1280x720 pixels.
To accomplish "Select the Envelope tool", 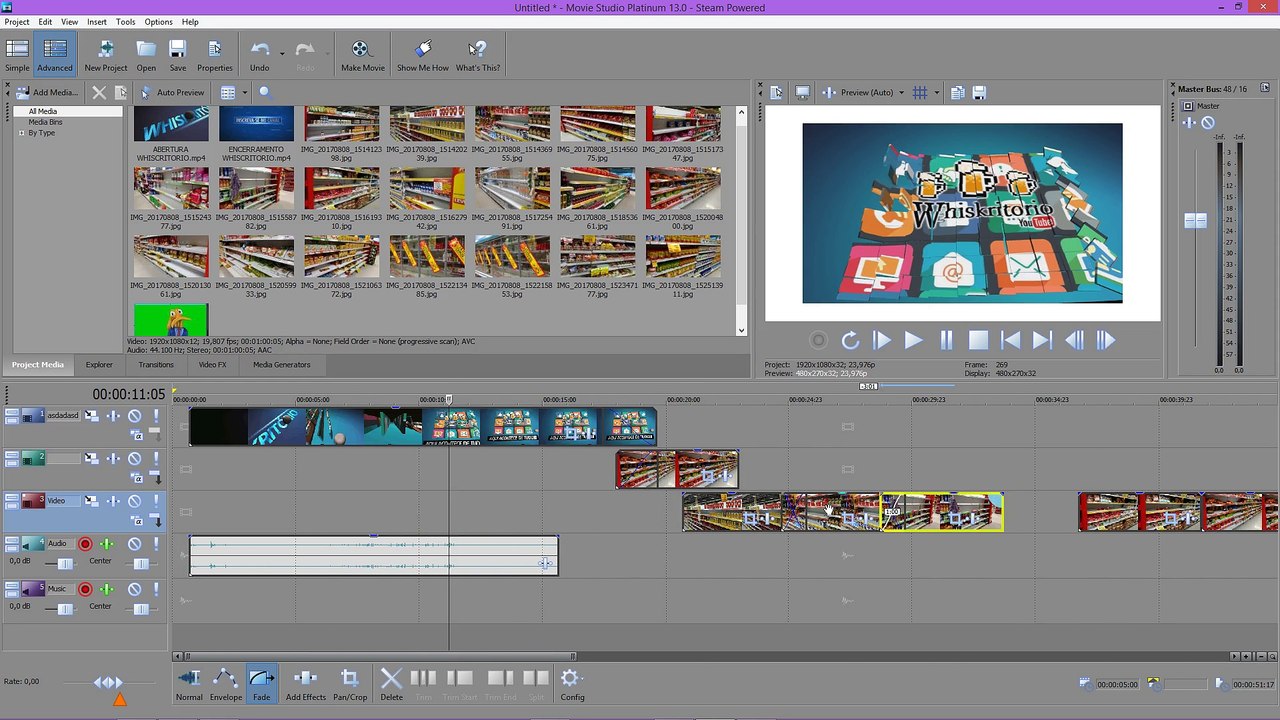I will coord(226,685).
